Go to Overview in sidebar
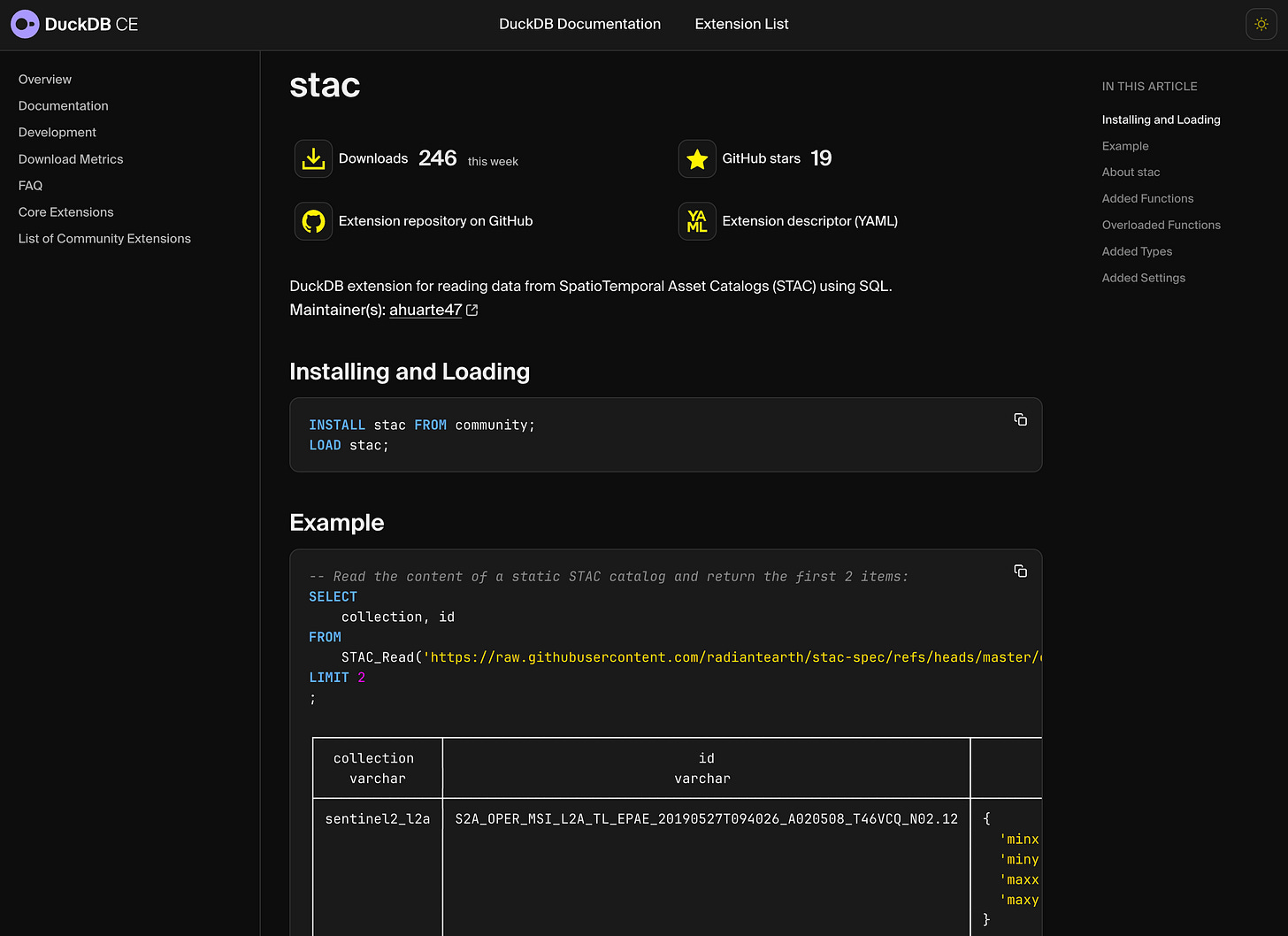This screenshot has height=936, width=1288. point(45,80)
